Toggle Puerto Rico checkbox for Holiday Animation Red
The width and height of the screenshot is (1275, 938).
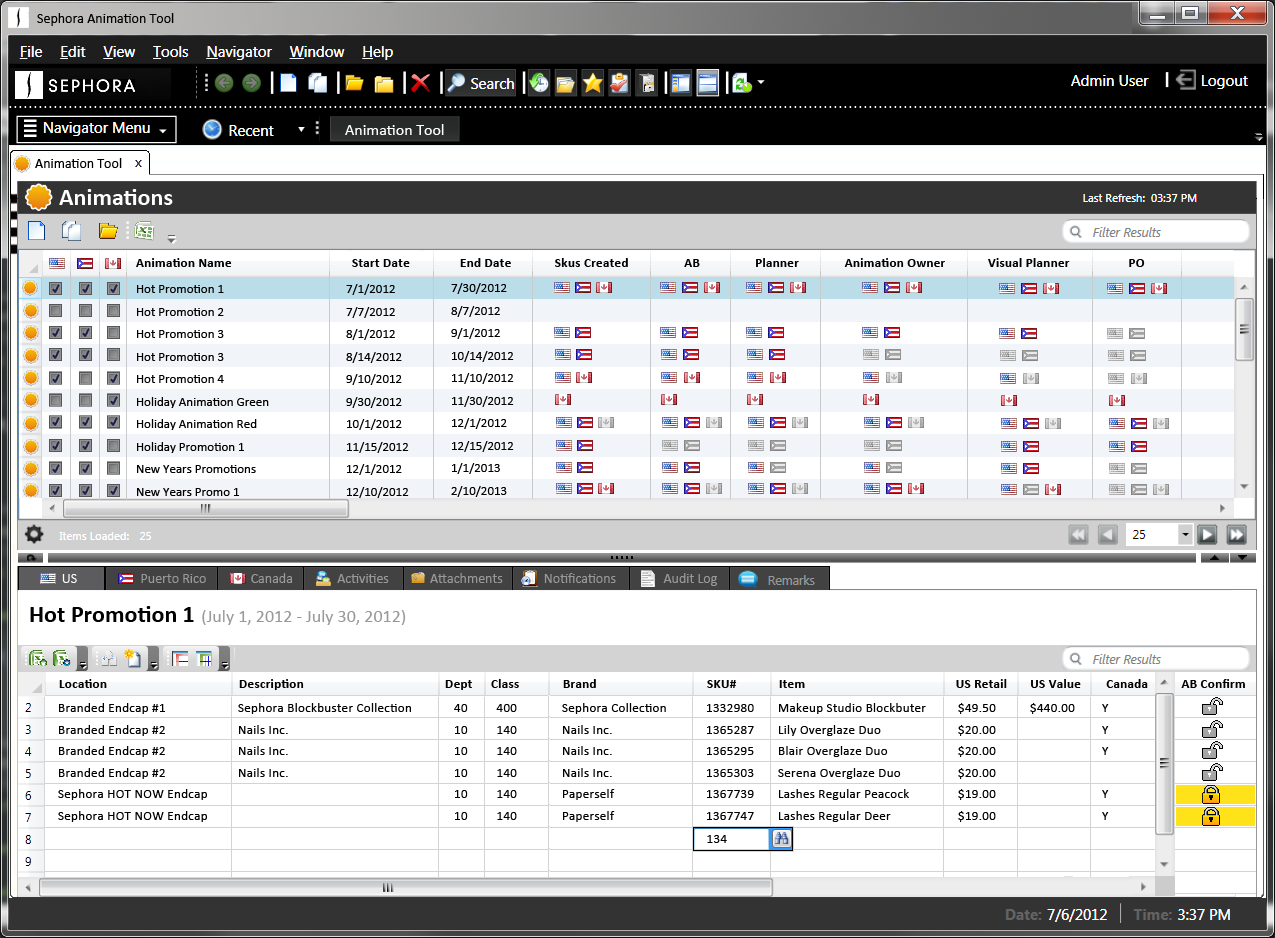(85, 423)
